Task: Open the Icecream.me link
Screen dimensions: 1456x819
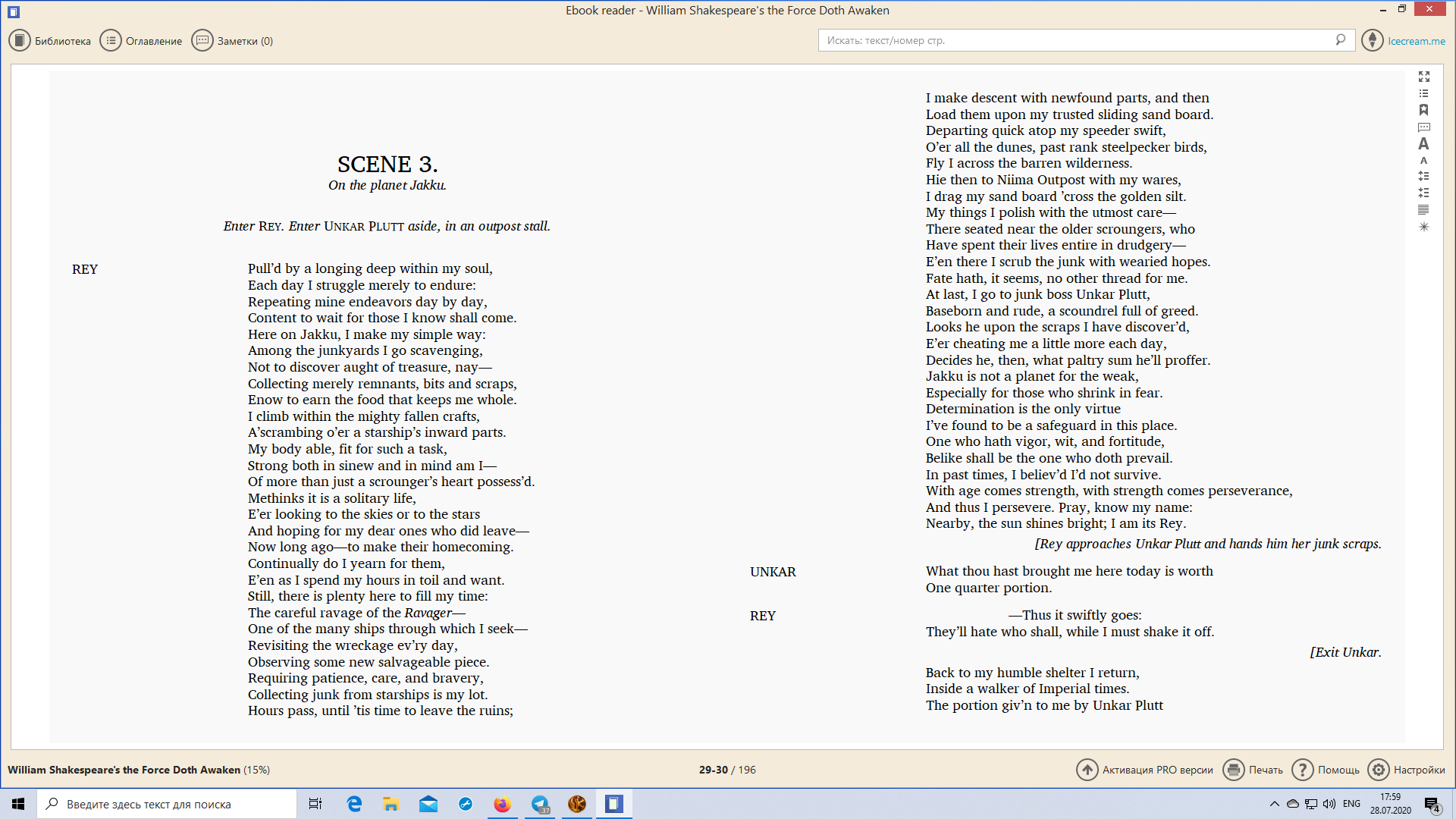Action: (1416, 41)
